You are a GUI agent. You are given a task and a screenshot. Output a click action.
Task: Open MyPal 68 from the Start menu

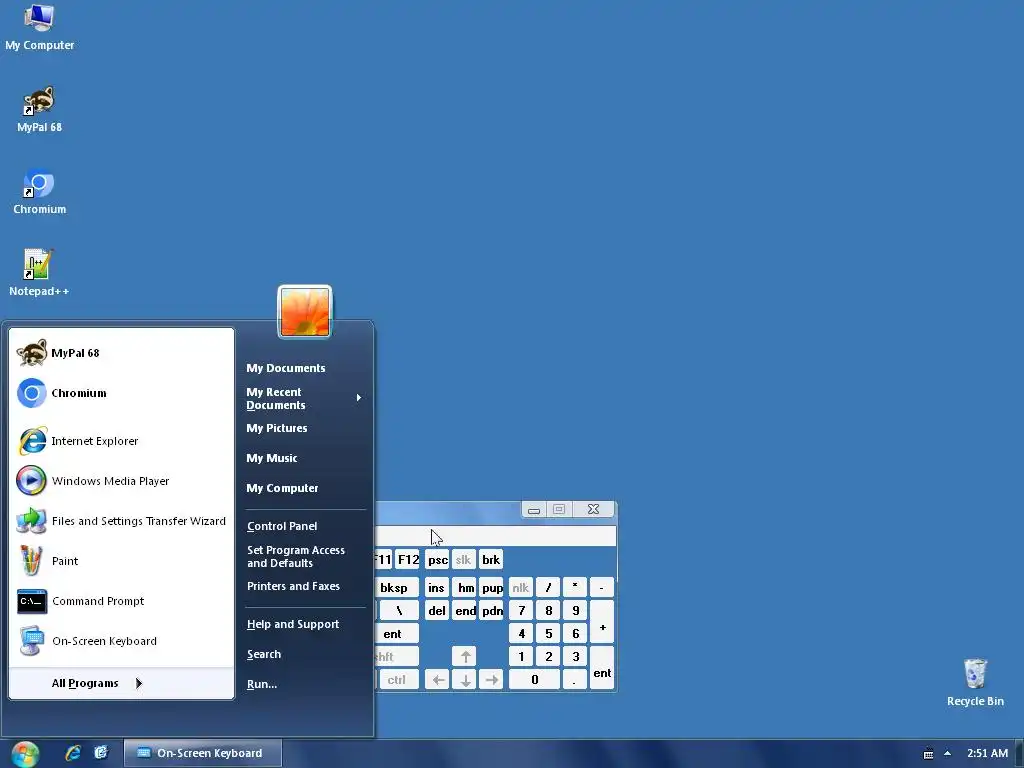122,353
